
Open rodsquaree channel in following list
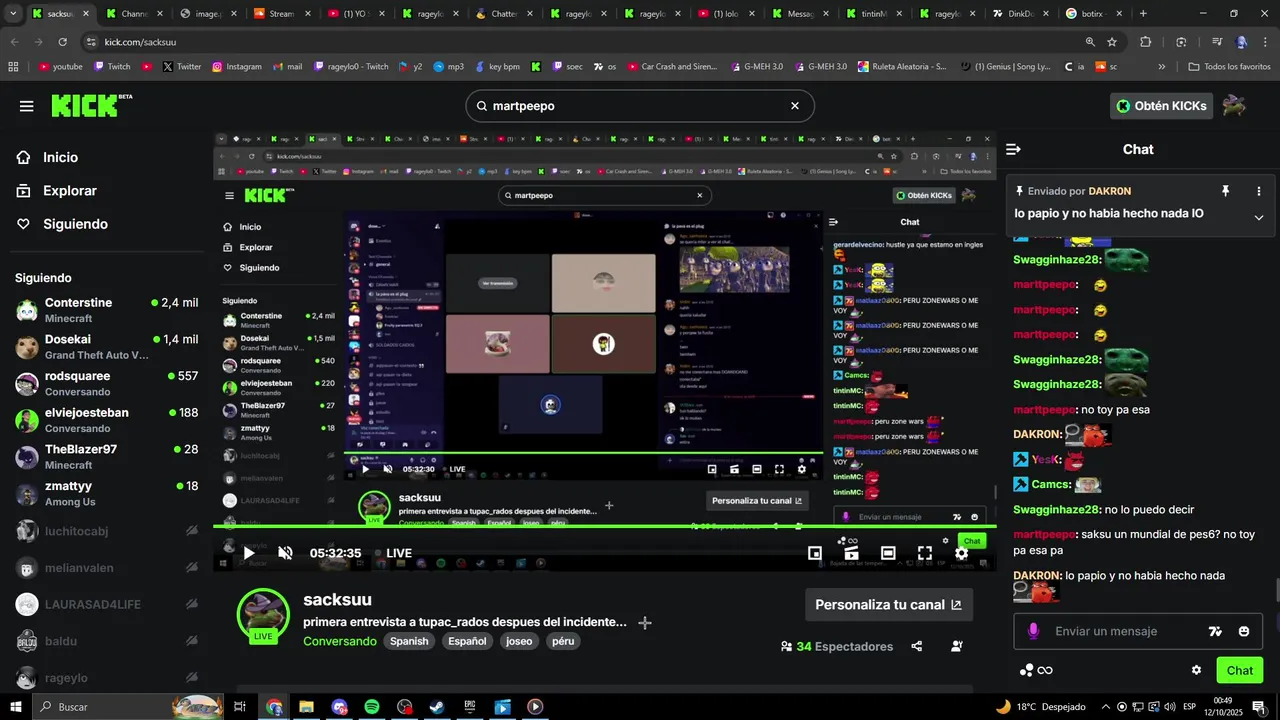pyautogui.click(x=106, y=383)
